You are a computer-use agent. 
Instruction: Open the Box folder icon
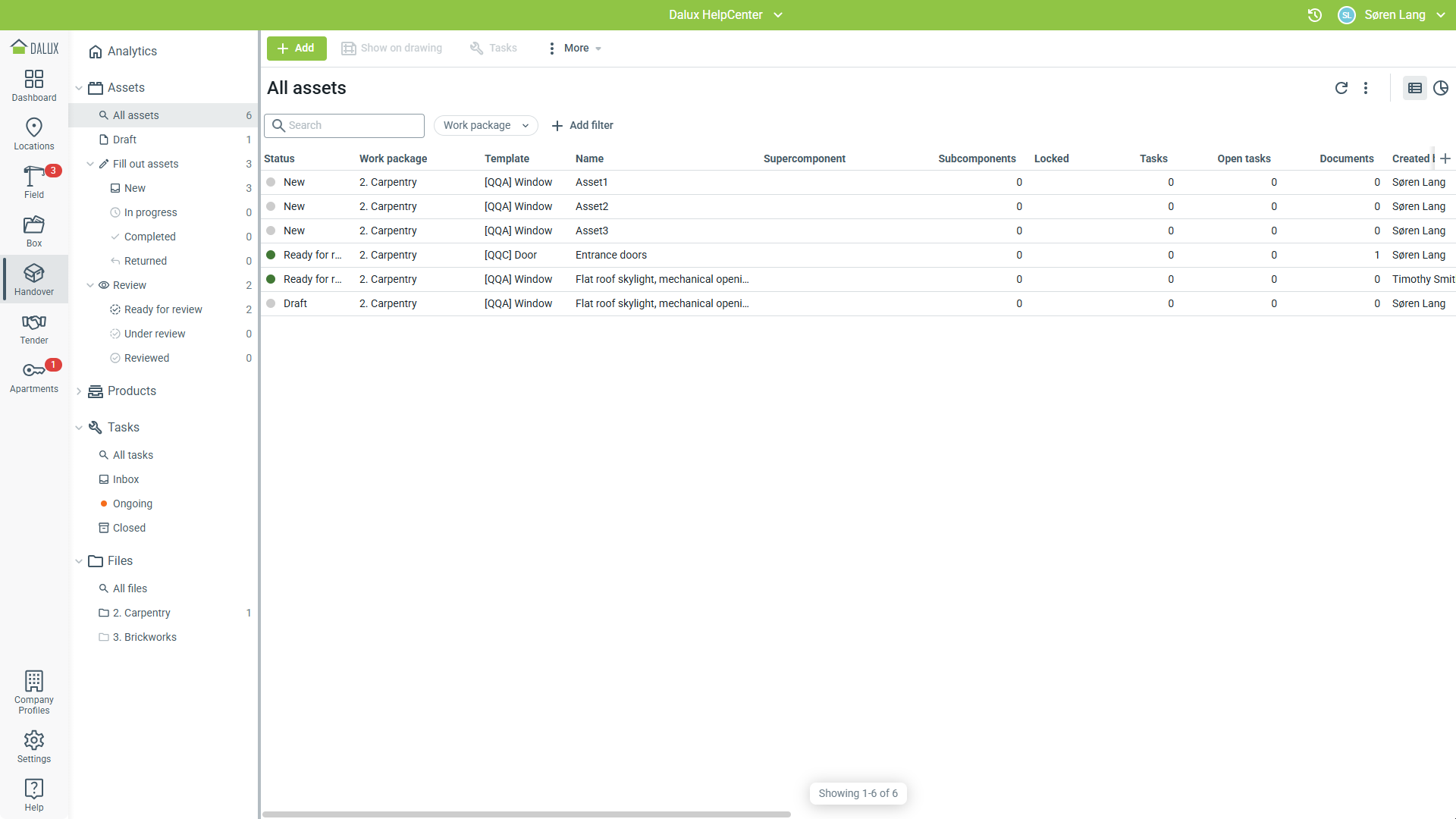coord(34,231)
